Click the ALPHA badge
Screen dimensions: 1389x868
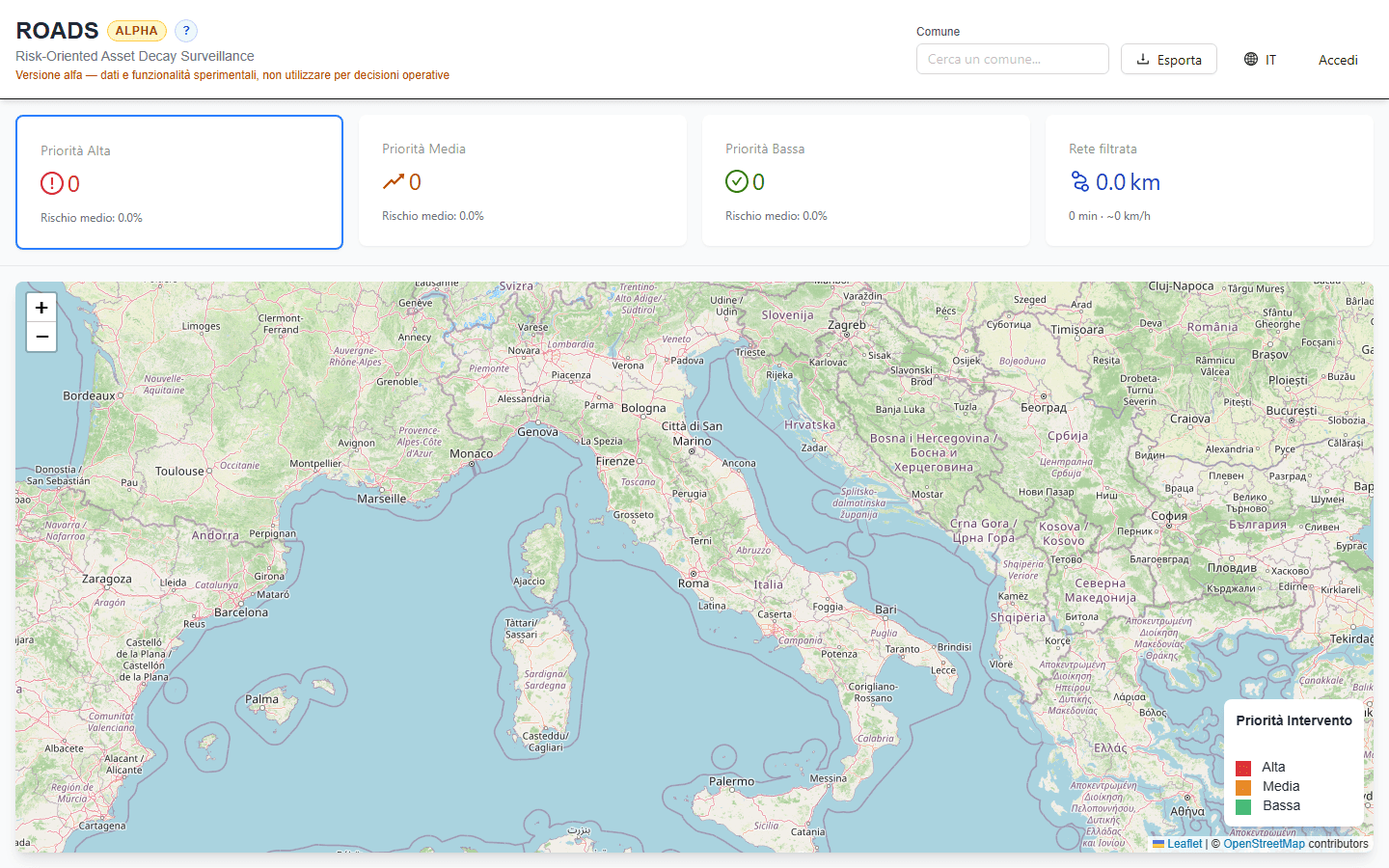tap(136, 31)
